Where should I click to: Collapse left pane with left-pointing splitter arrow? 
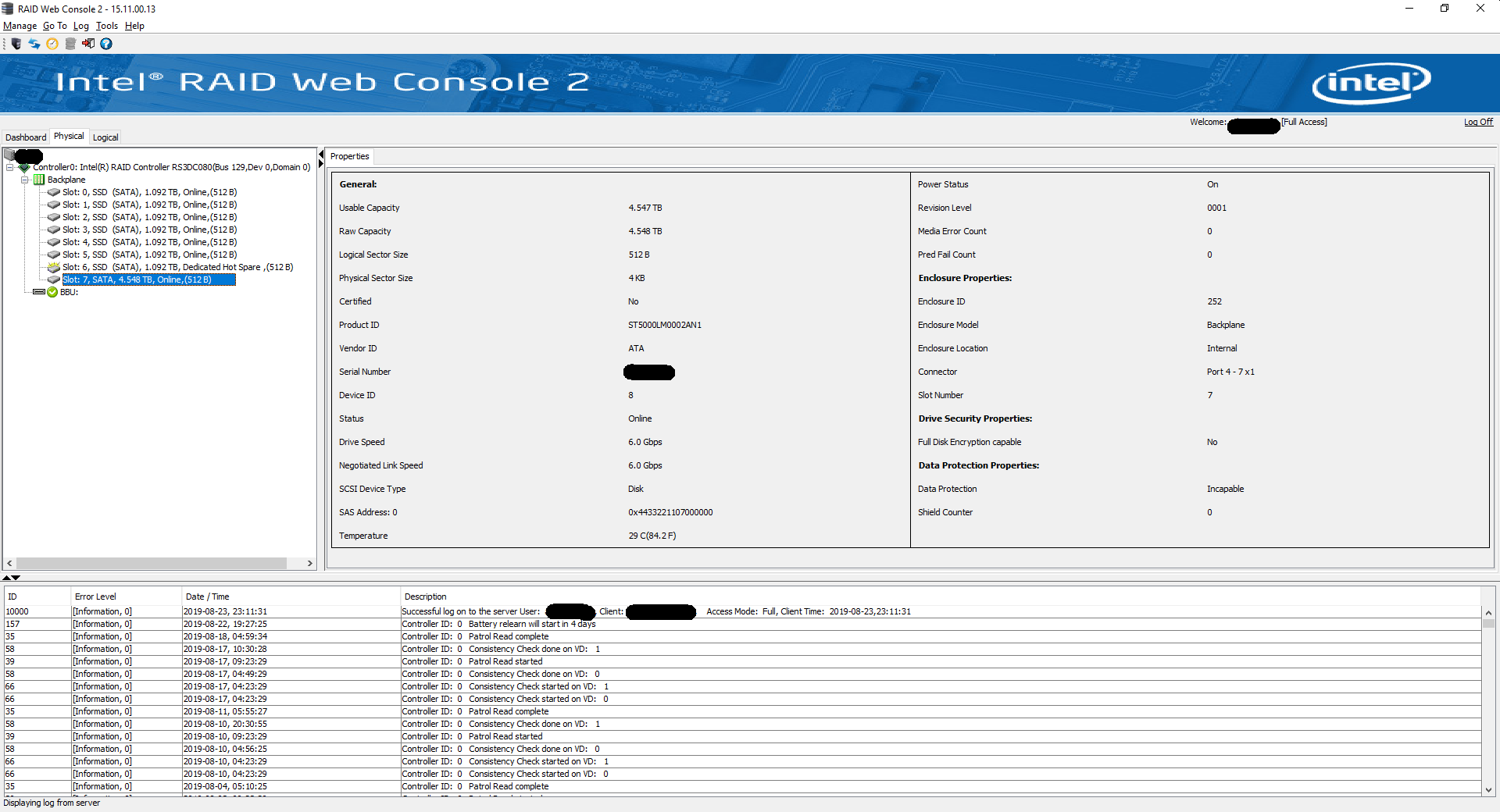321,154
